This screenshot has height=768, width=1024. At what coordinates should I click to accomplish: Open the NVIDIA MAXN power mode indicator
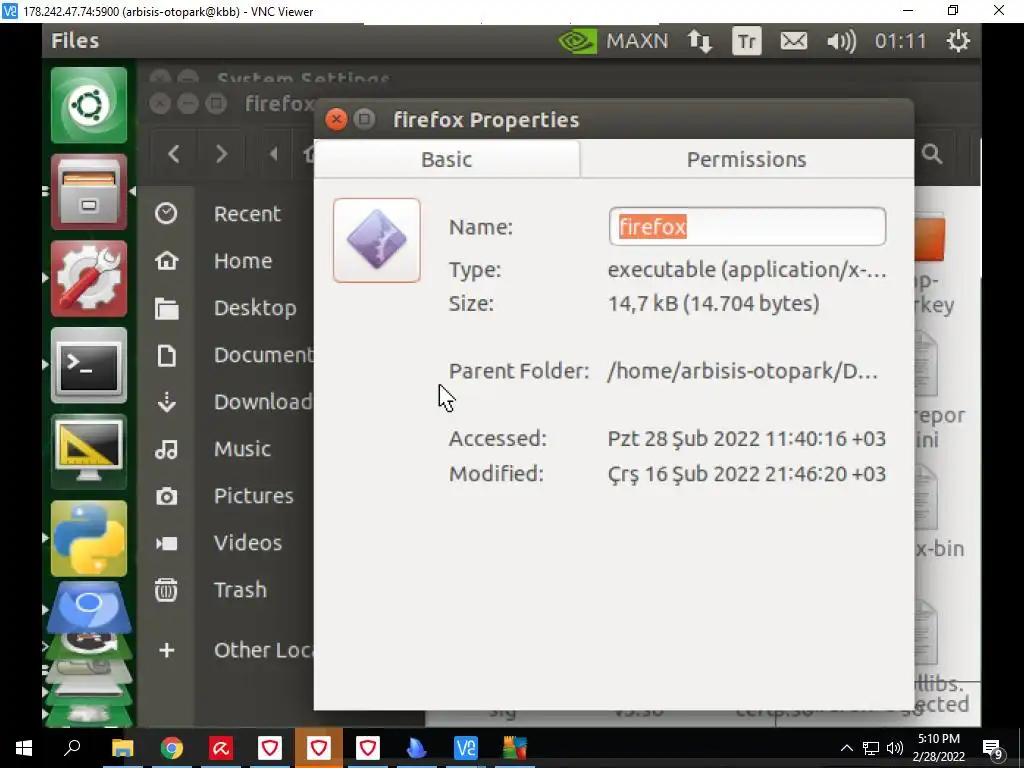tap(613, 41)
